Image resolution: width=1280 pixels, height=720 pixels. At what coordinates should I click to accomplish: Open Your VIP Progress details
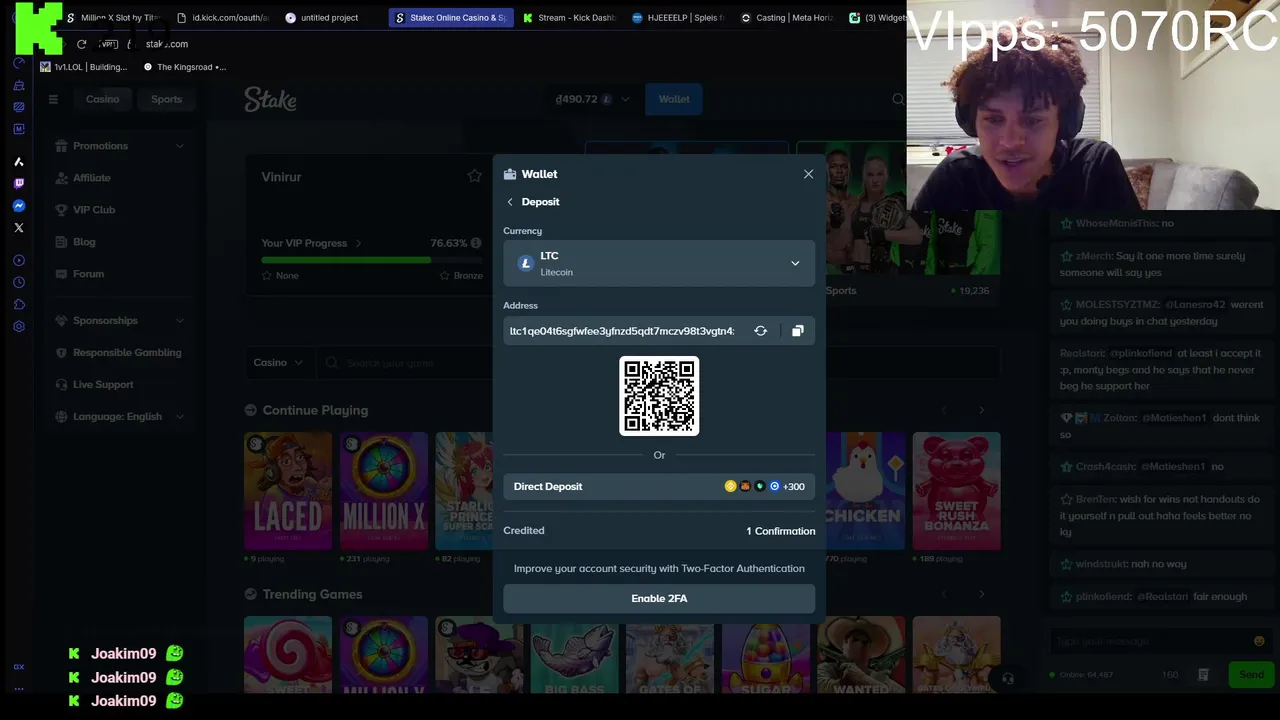click(311, 243)
